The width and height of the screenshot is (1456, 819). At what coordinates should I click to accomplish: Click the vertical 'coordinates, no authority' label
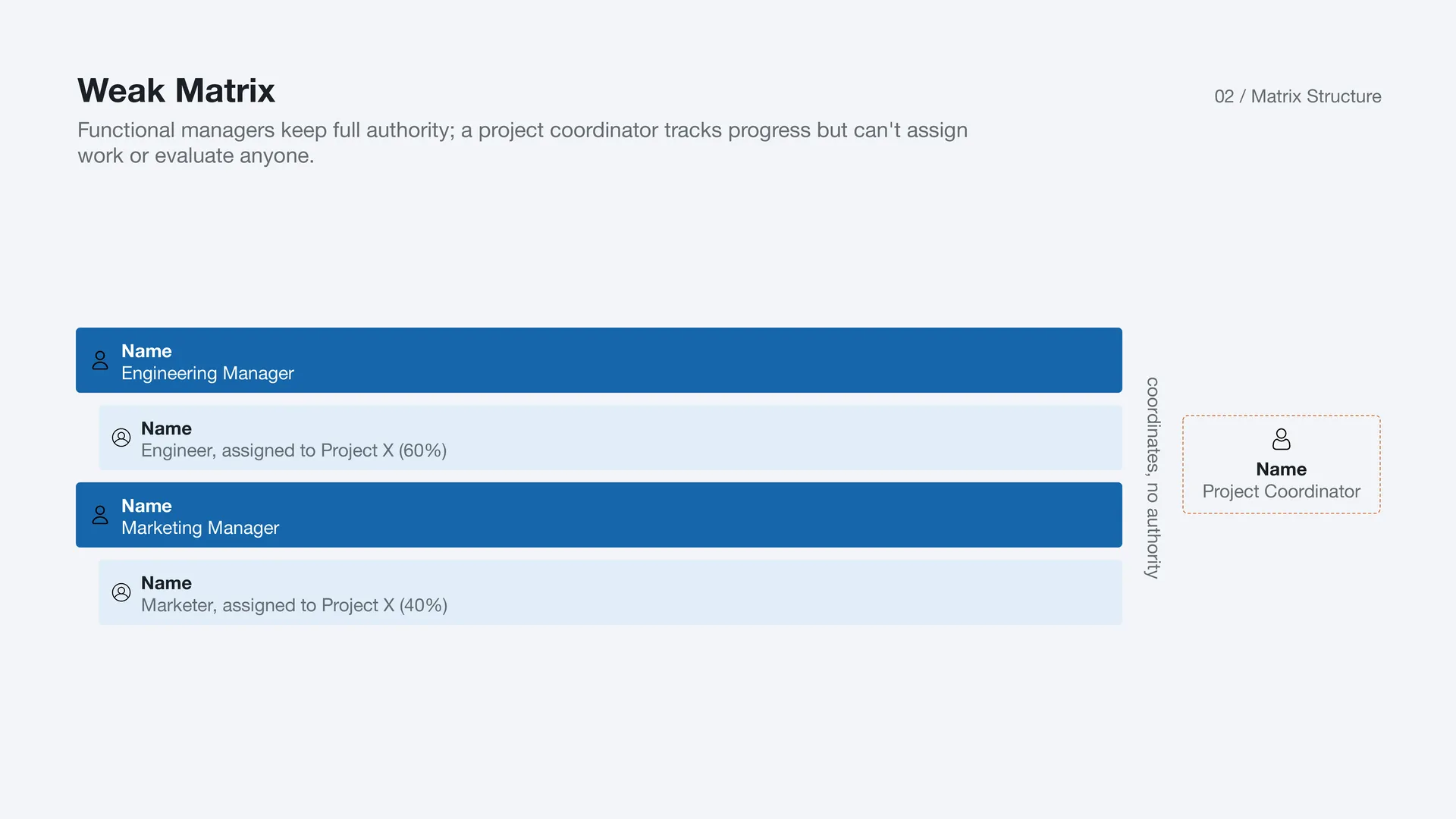click(1153, 478)
